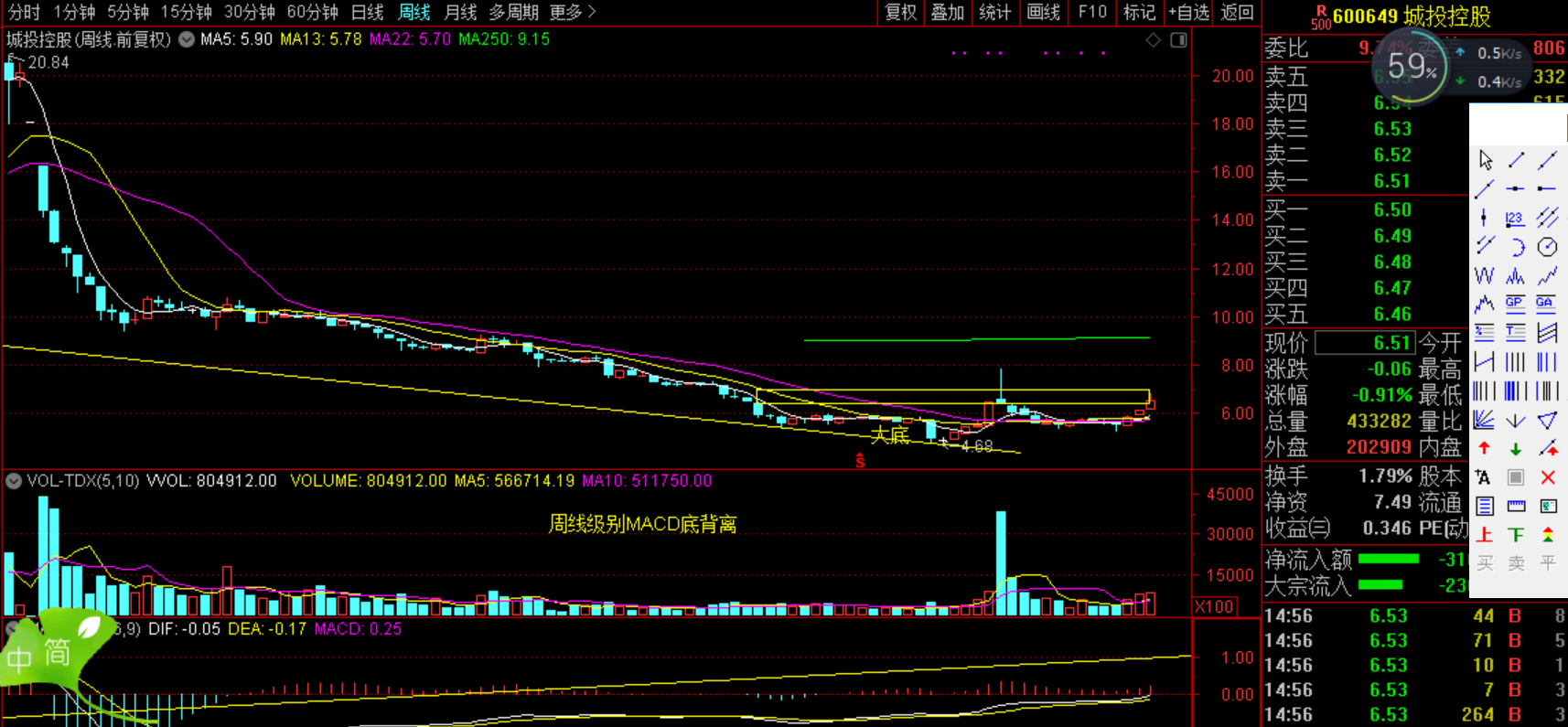Select the GP tool icon

(x=1516, y=304)
